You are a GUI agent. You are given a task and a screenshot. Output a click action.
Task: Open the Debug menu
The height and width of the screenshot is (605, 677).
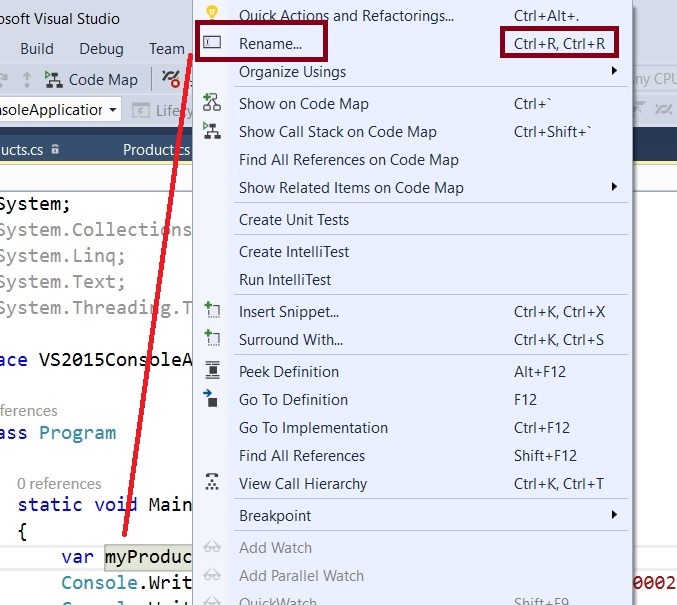[101, 49]
